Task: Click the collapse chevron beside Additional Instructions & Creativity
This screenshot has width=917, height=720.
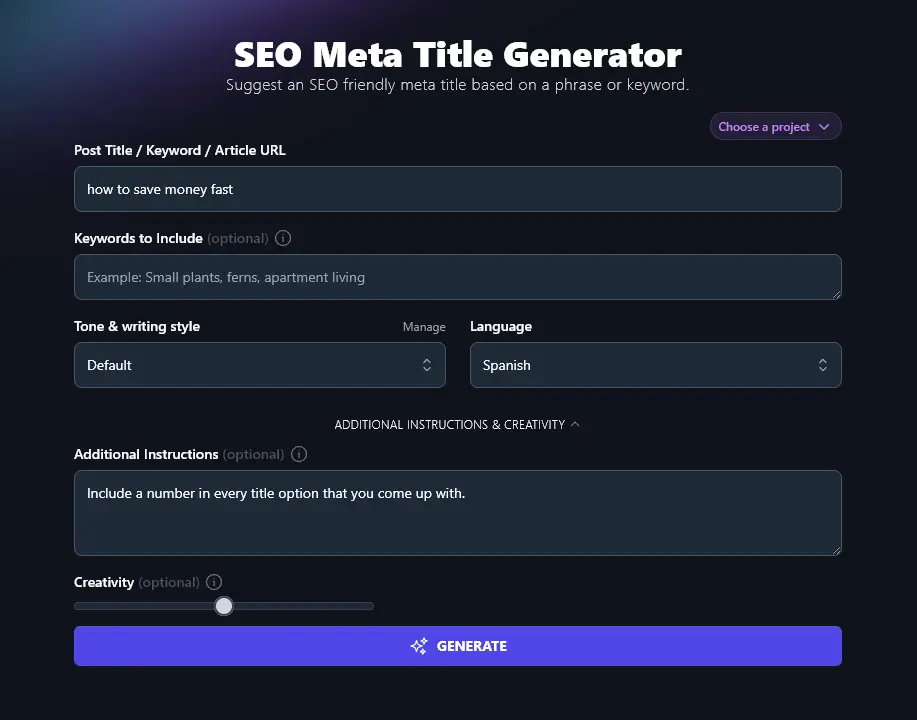Action: click(x=575, y=425)
